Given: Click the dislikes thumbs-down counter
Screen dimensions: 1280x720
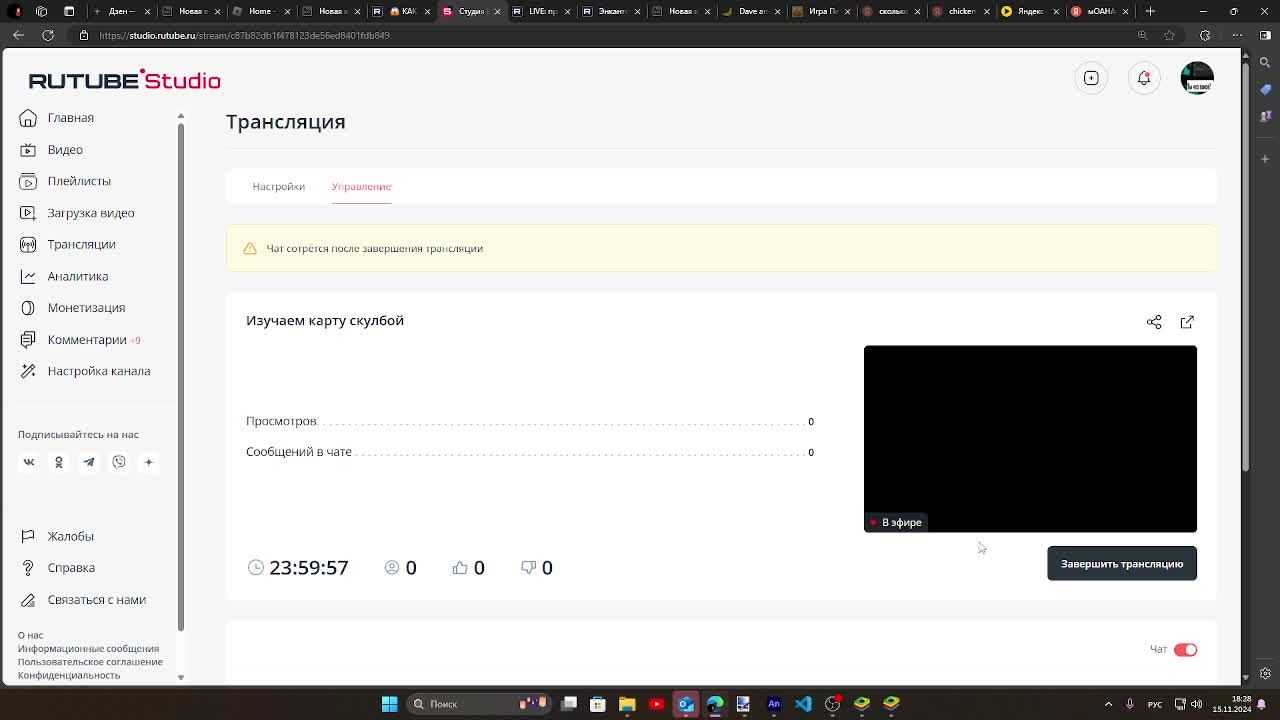Looking at the screenshot, I should pyautogui.click(x=536, y=568).
